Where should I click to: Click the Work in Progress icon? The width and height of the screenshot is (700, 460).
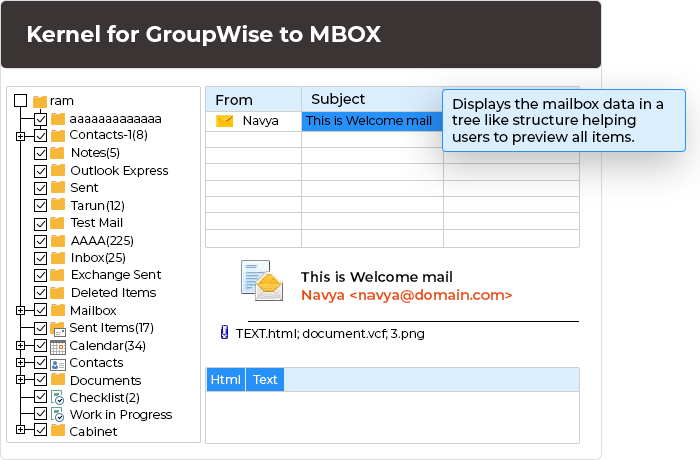point(58,415)
